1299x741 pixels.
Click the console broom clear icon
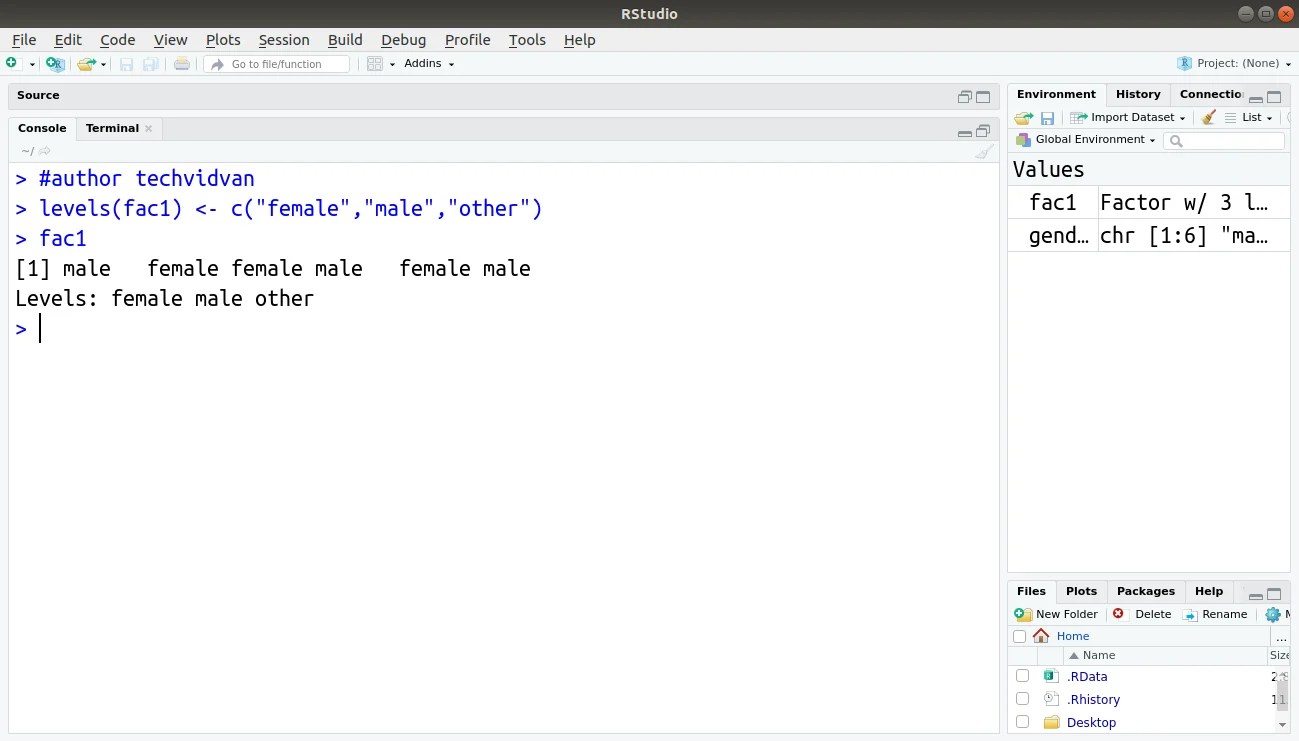(x=984, y=152)
